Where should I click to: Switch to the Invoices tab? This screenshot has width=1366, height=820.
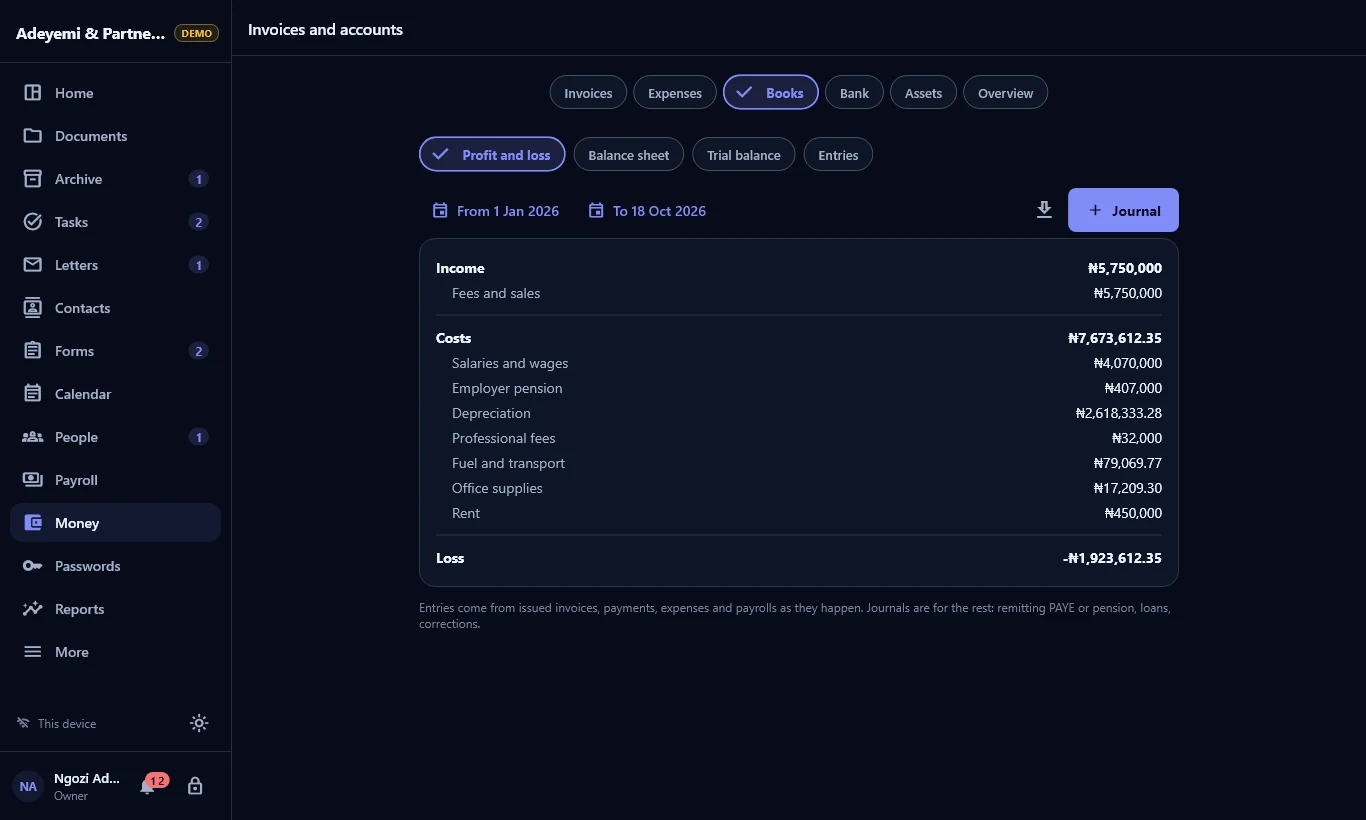pos(588,93)
